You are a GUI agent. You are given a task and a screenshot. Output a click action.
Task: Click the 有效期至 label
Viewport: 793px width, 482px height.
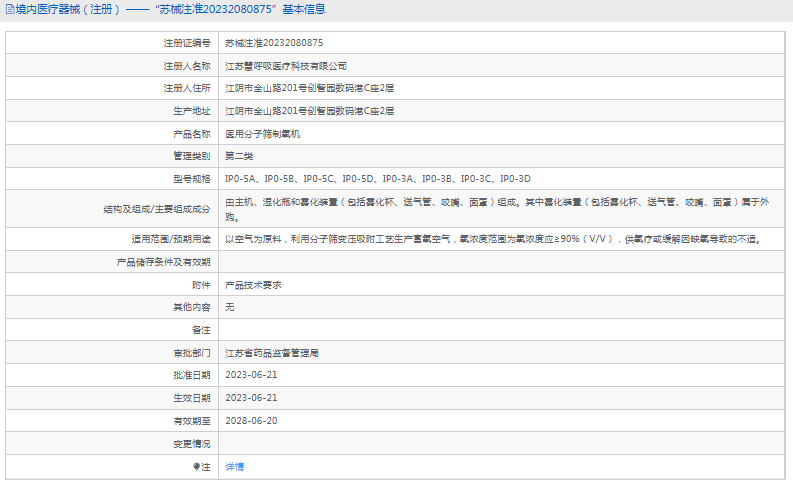point(192,420)
